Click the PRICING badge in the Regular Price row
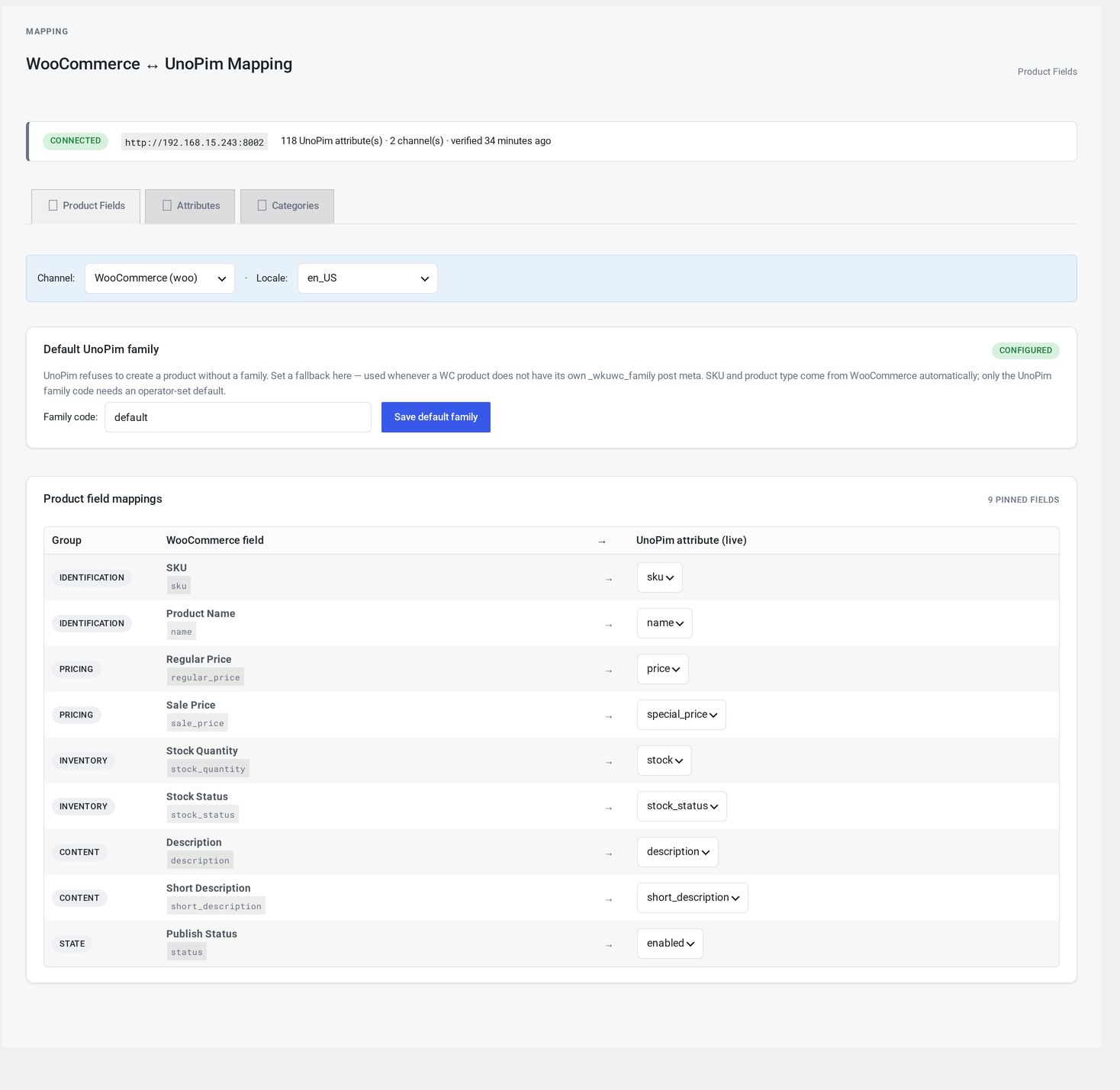This screenshot has height=1090, width=1120. 76,670
